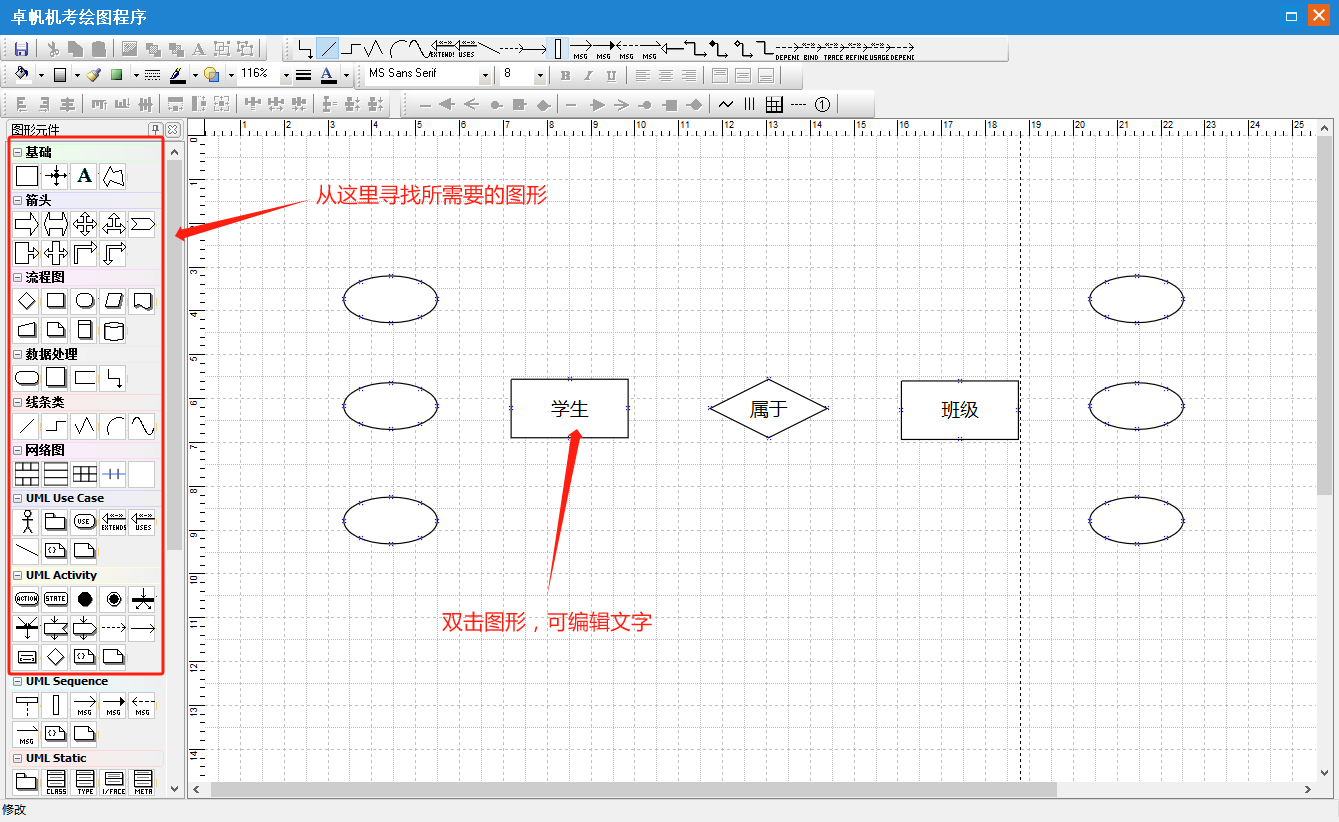Click the Save floppy disk icon

tap(21, 48)
